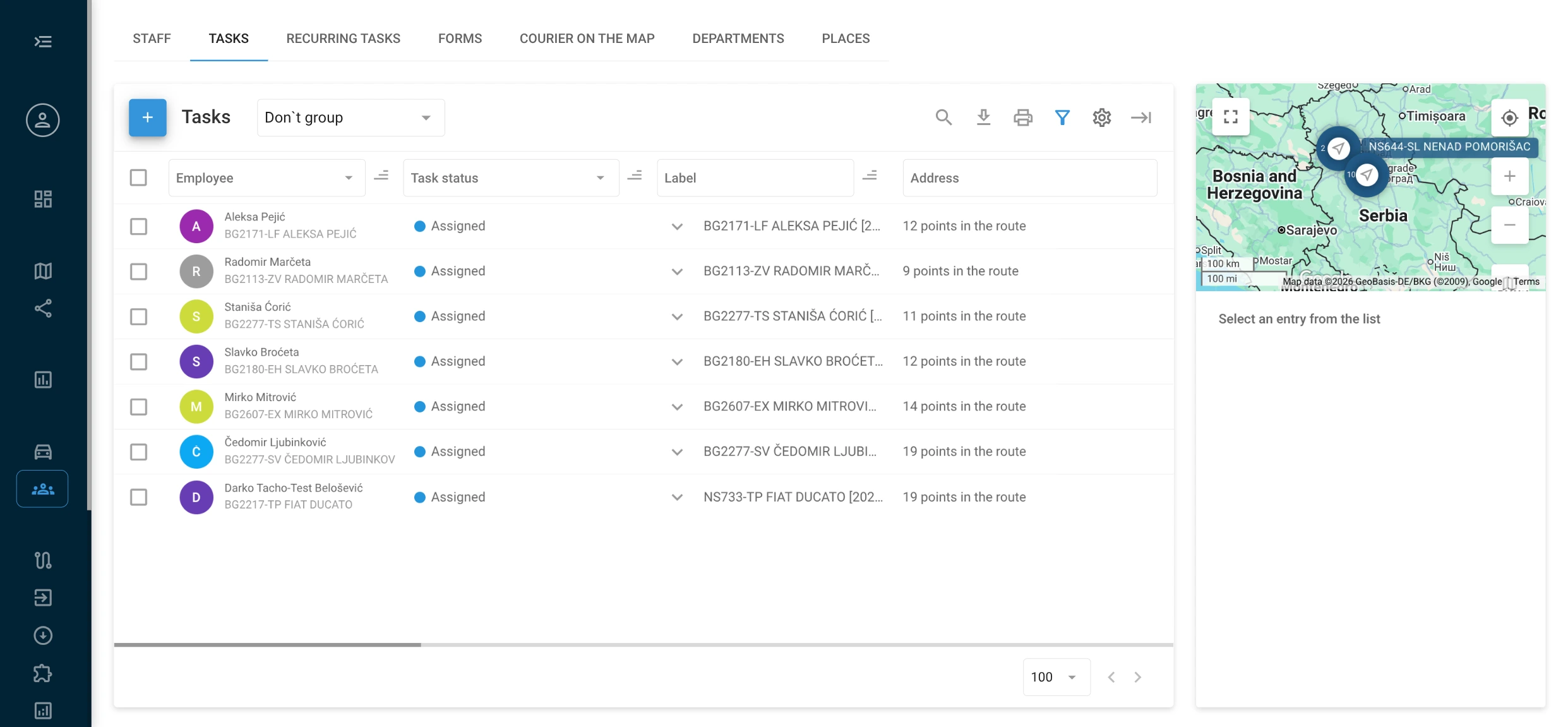Switch to the RECURRING TASKS tab
1568x727 pixels.
343,39
